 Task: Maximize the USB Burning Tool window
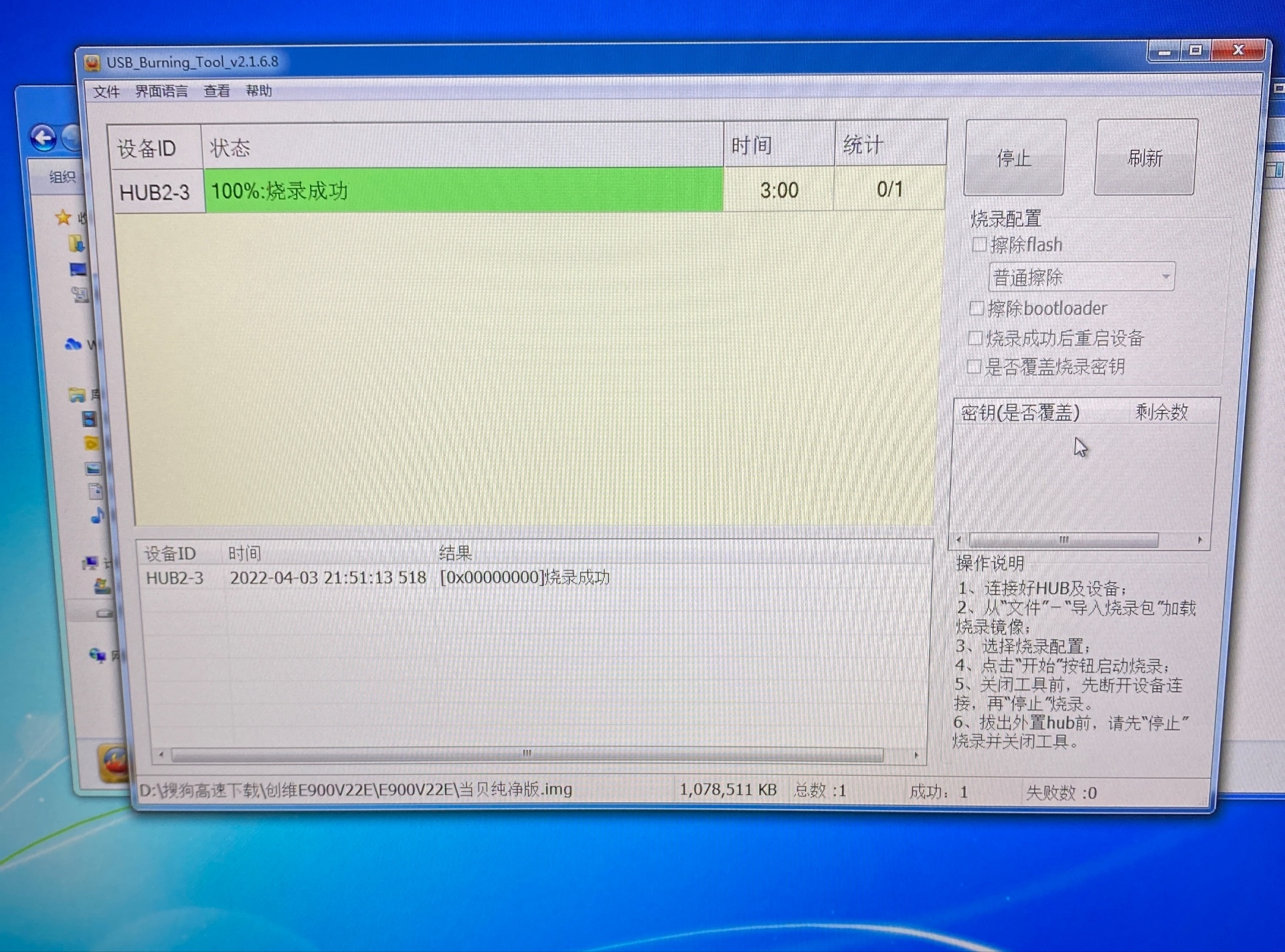pyautogui.click(x=1196, y=50)
